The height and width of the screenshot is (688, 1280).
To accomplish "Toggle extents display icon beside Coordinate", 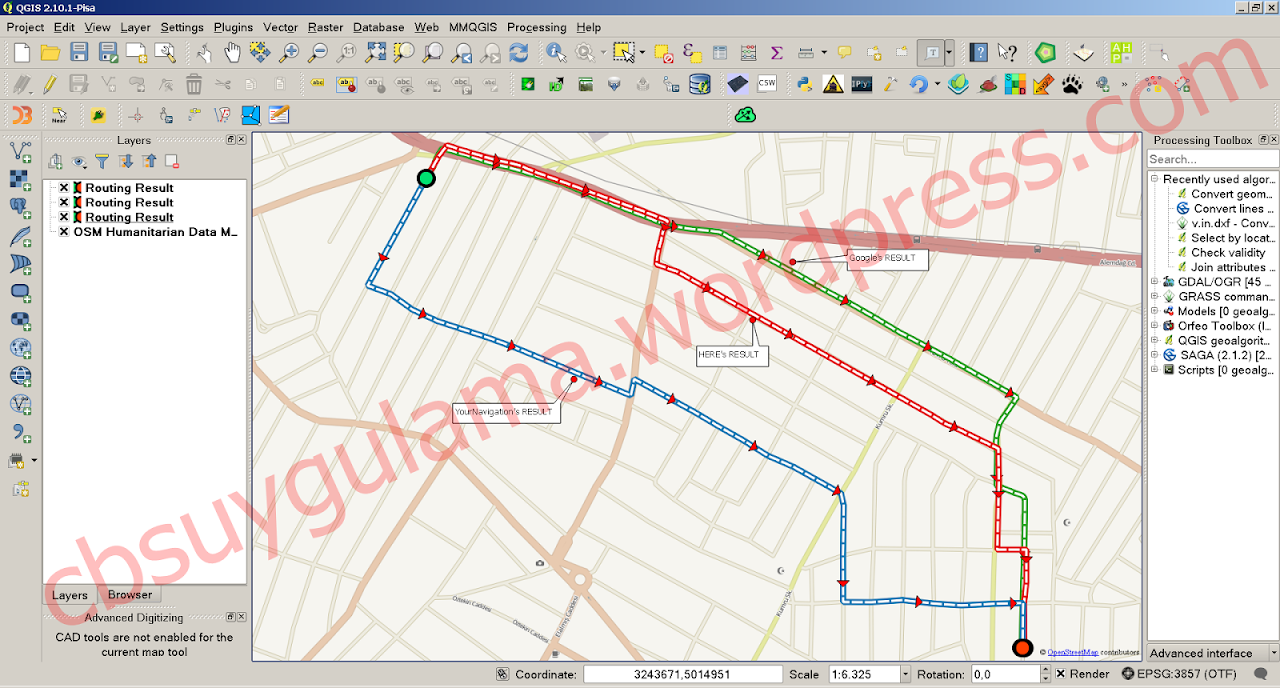I will (502, 674).
